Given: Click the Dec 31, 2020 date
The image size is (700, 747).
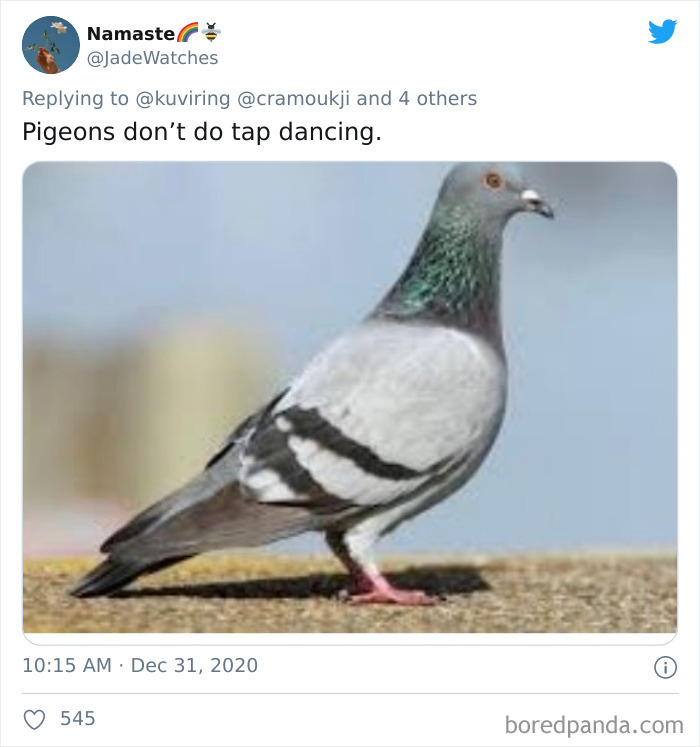Looking at the screenshot, I should (194, 666).
